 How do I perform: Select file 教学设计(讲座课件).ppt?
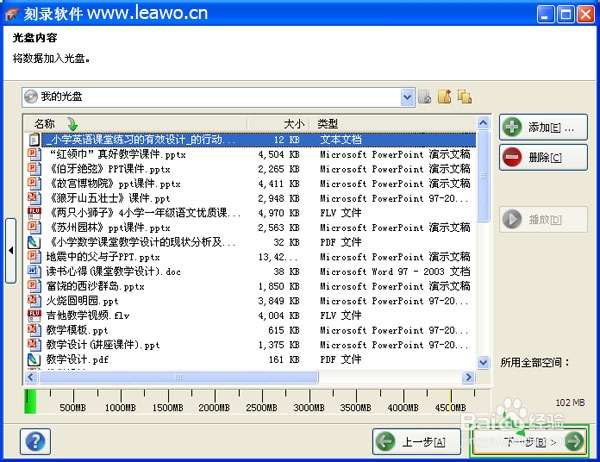tap(251, 345)
